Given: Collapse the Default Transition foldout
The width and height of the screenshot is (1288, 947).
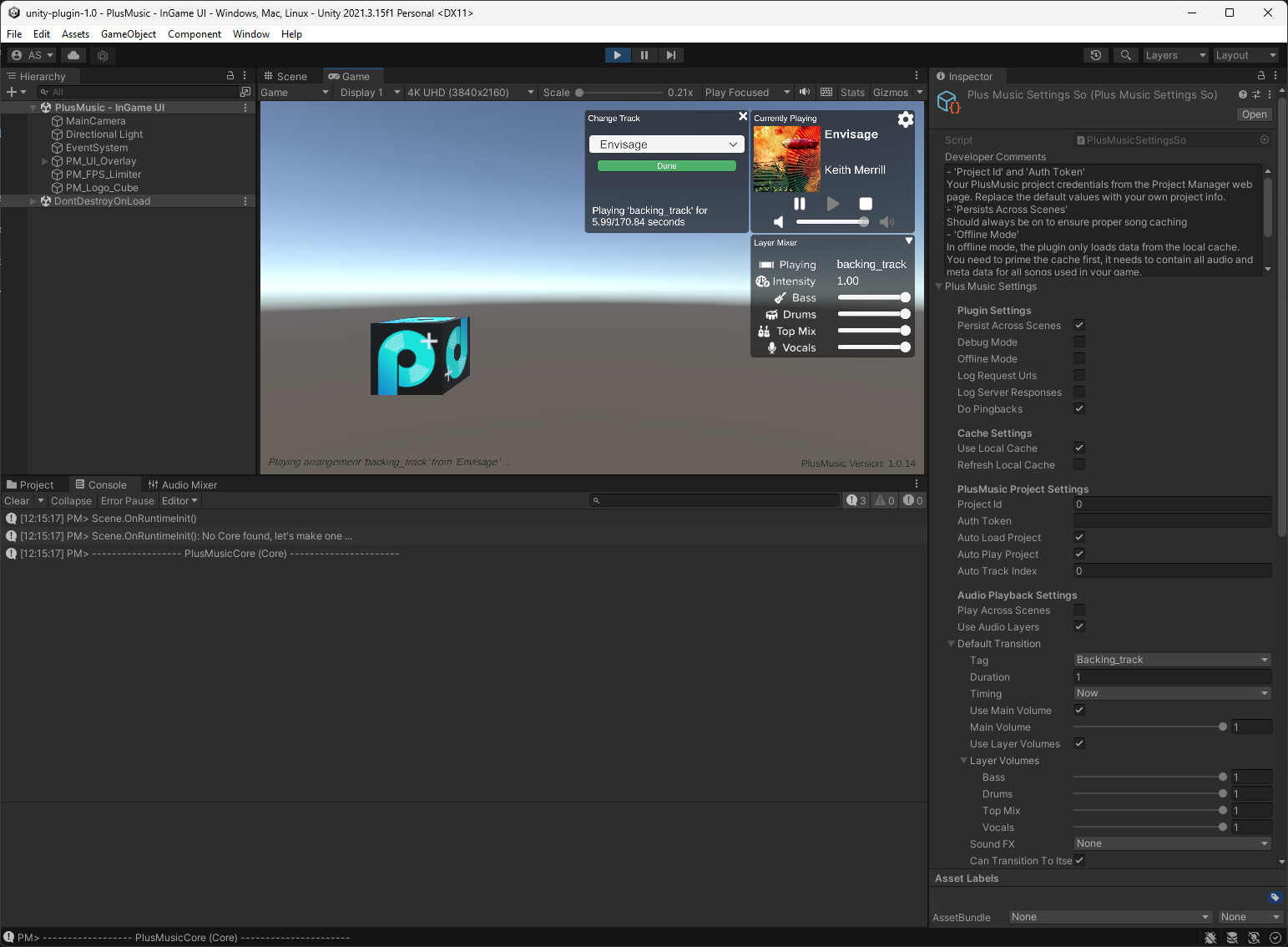Looking at the screenshot, I should tap(951, 644).
